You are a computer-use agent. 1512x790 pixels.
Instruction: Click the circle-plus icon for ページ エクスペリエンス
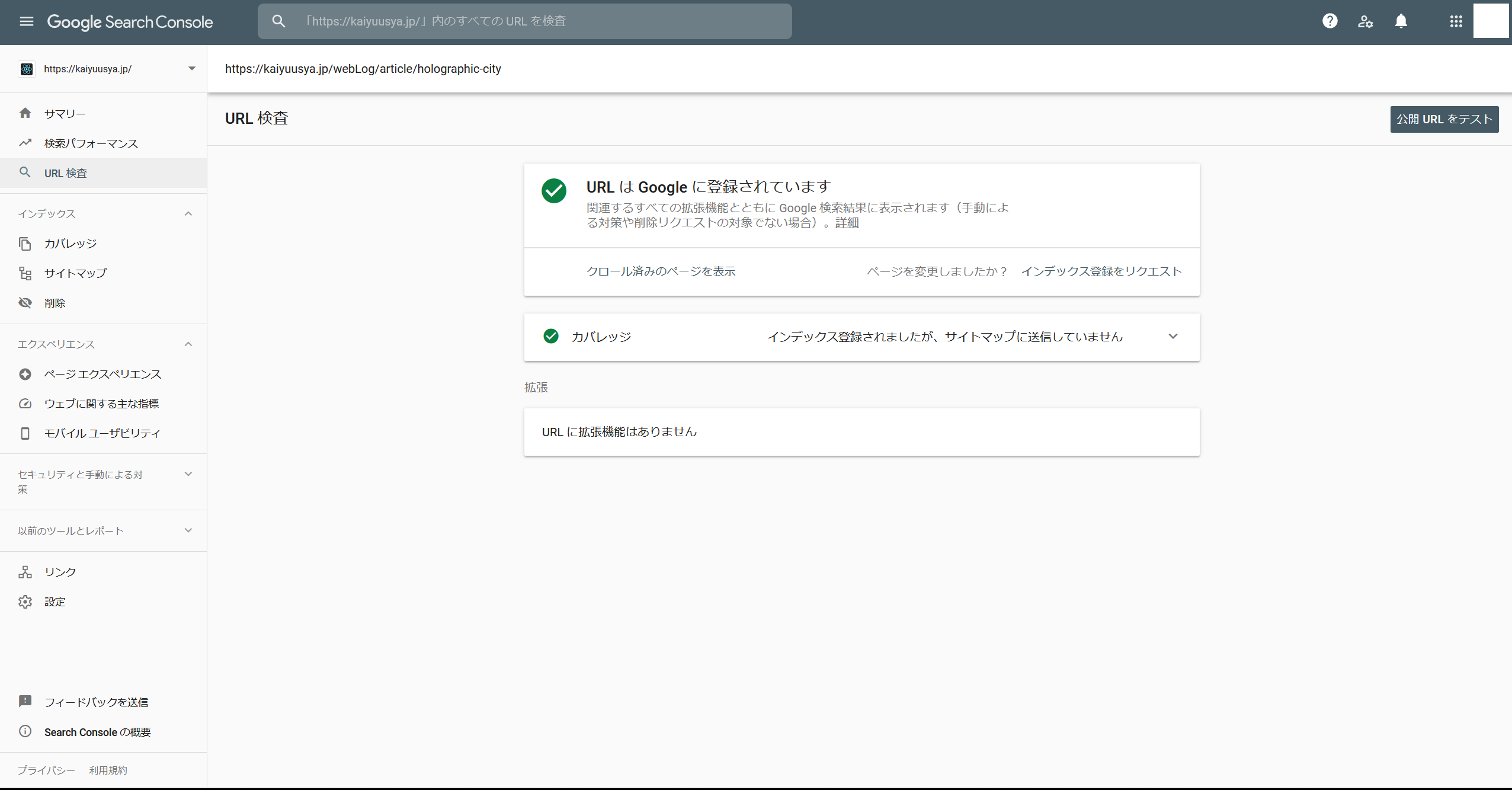point(25,374)
